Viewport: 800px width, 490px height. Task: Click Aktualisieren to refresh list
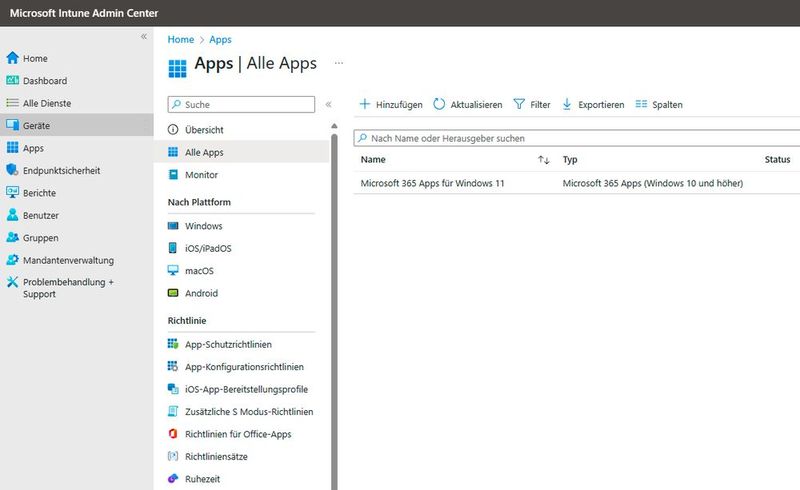click(x=468, y=104)
